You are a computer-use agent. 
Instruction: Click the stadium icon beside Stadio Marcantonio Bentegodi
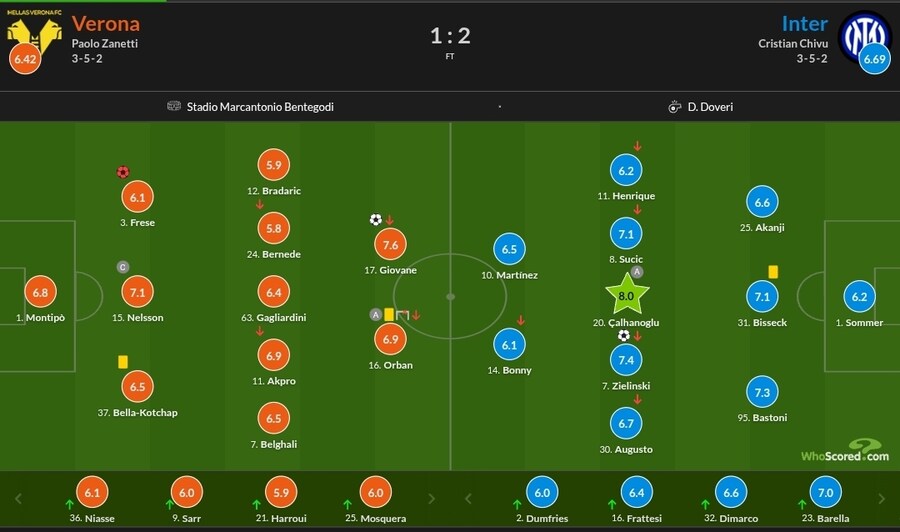point(174,106)
